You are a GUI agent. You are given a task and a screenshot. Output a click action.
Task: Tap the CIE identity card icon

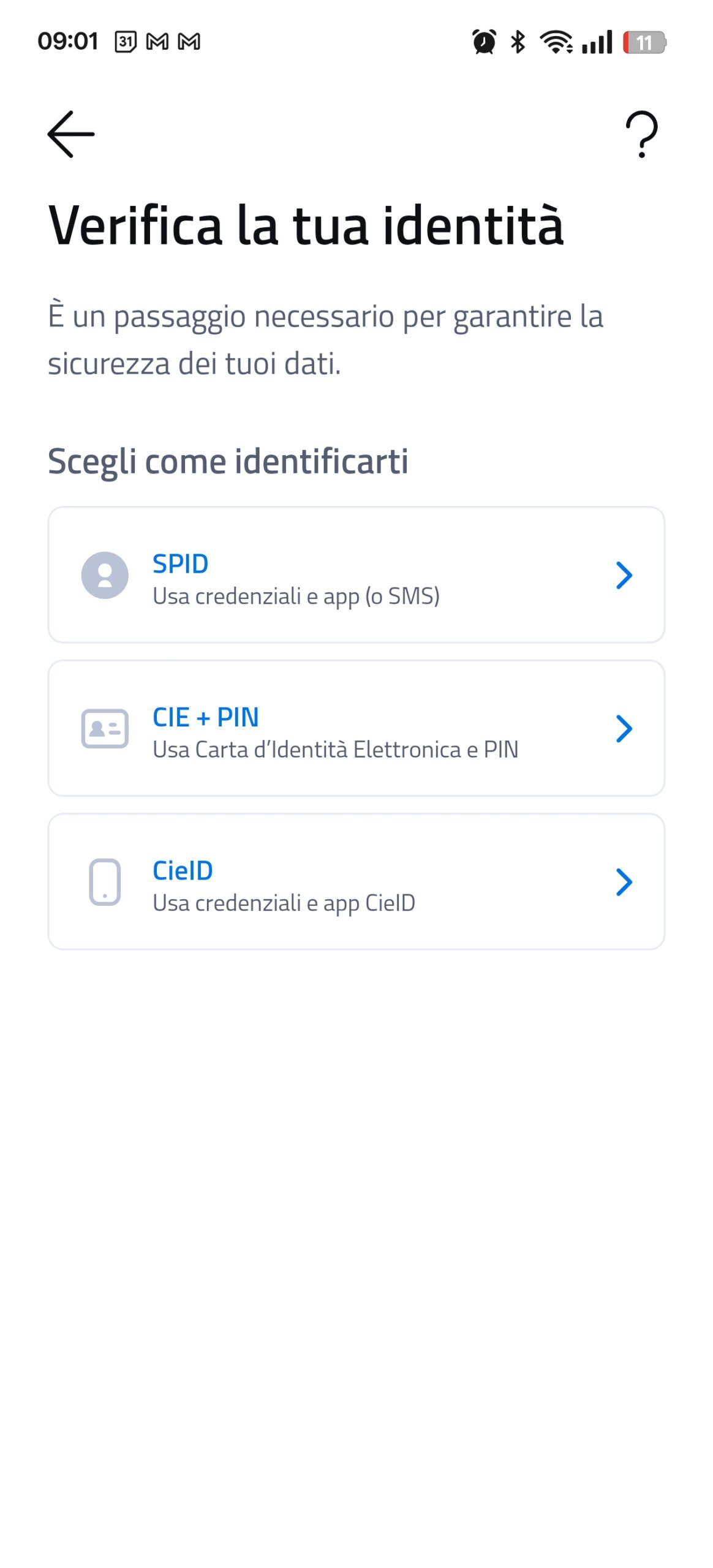[105, 728]
